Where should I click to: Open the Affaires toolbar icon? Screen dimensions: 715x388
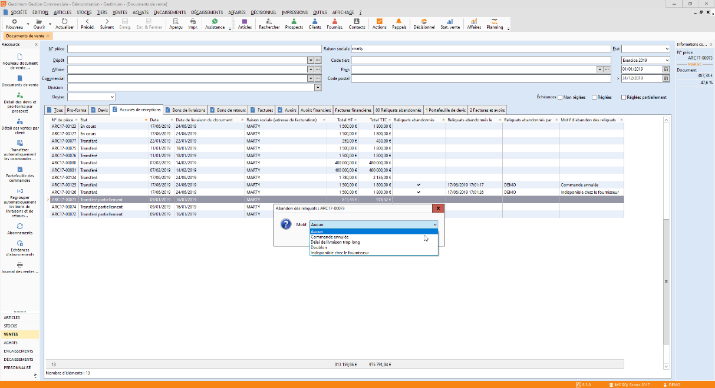[x=474, y=24]
